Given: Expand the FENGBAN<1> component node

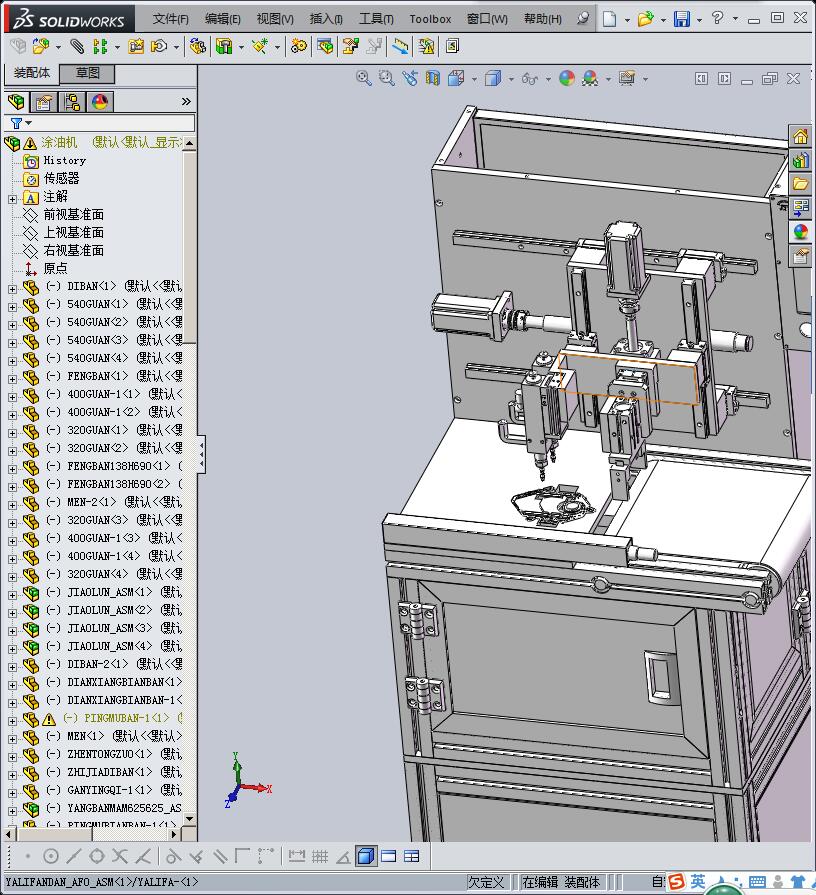Looking at the screenshot, I should [x=13, y=380].
